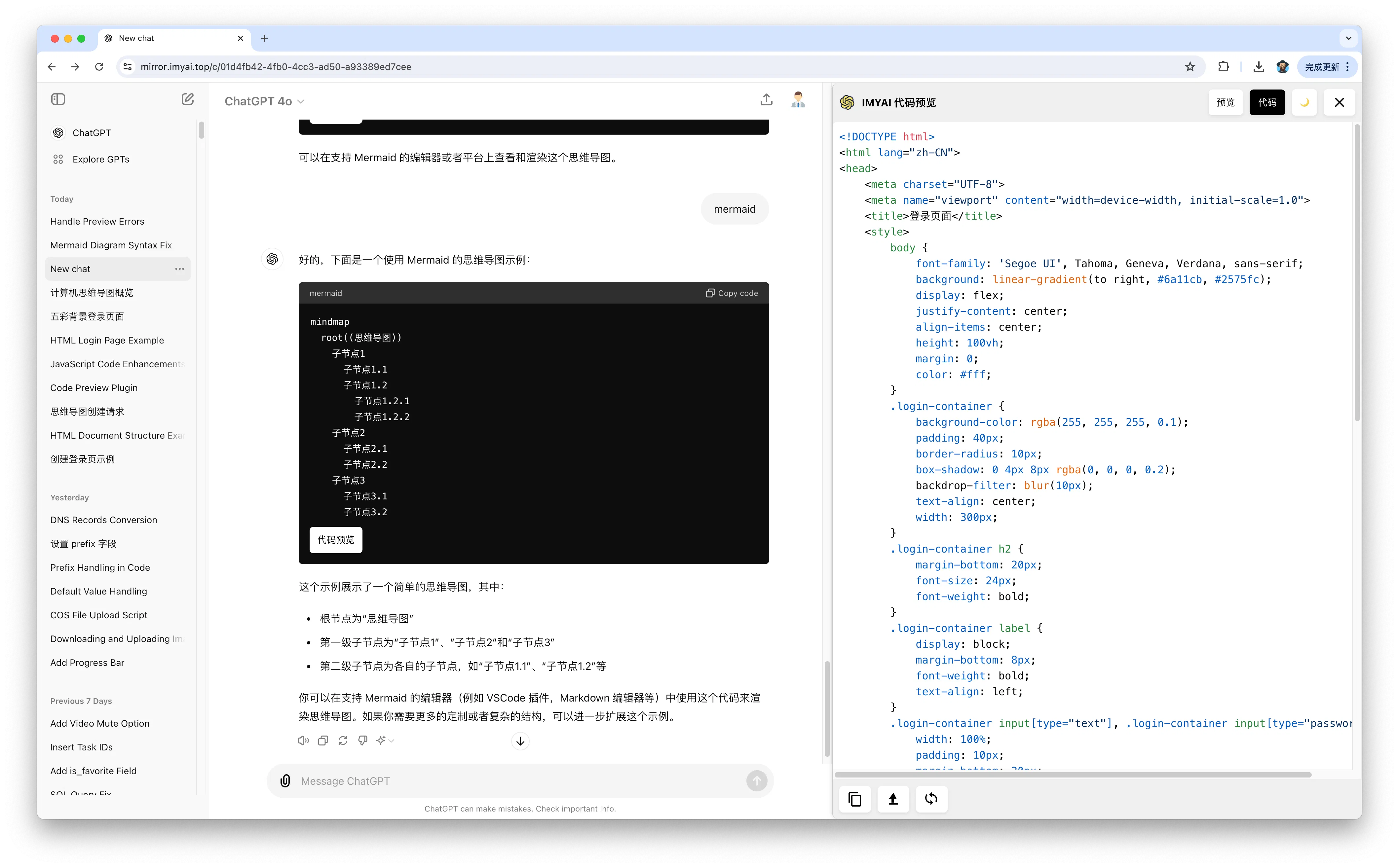1399x868 pixels.
Task: Click the browser address bar URL
Action: 276,67
